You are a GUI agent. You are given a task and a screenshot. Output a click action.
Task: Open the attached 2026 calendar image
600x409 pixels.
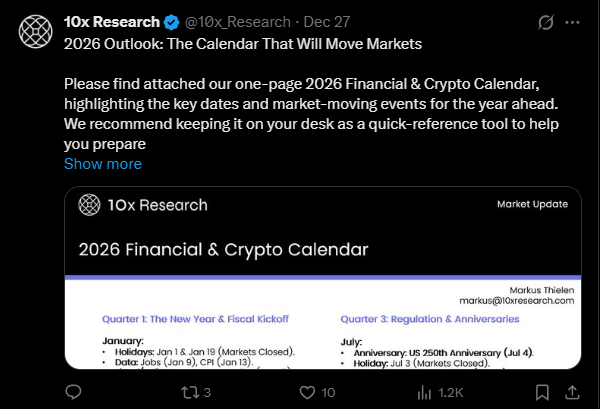(x=322, y=300)
